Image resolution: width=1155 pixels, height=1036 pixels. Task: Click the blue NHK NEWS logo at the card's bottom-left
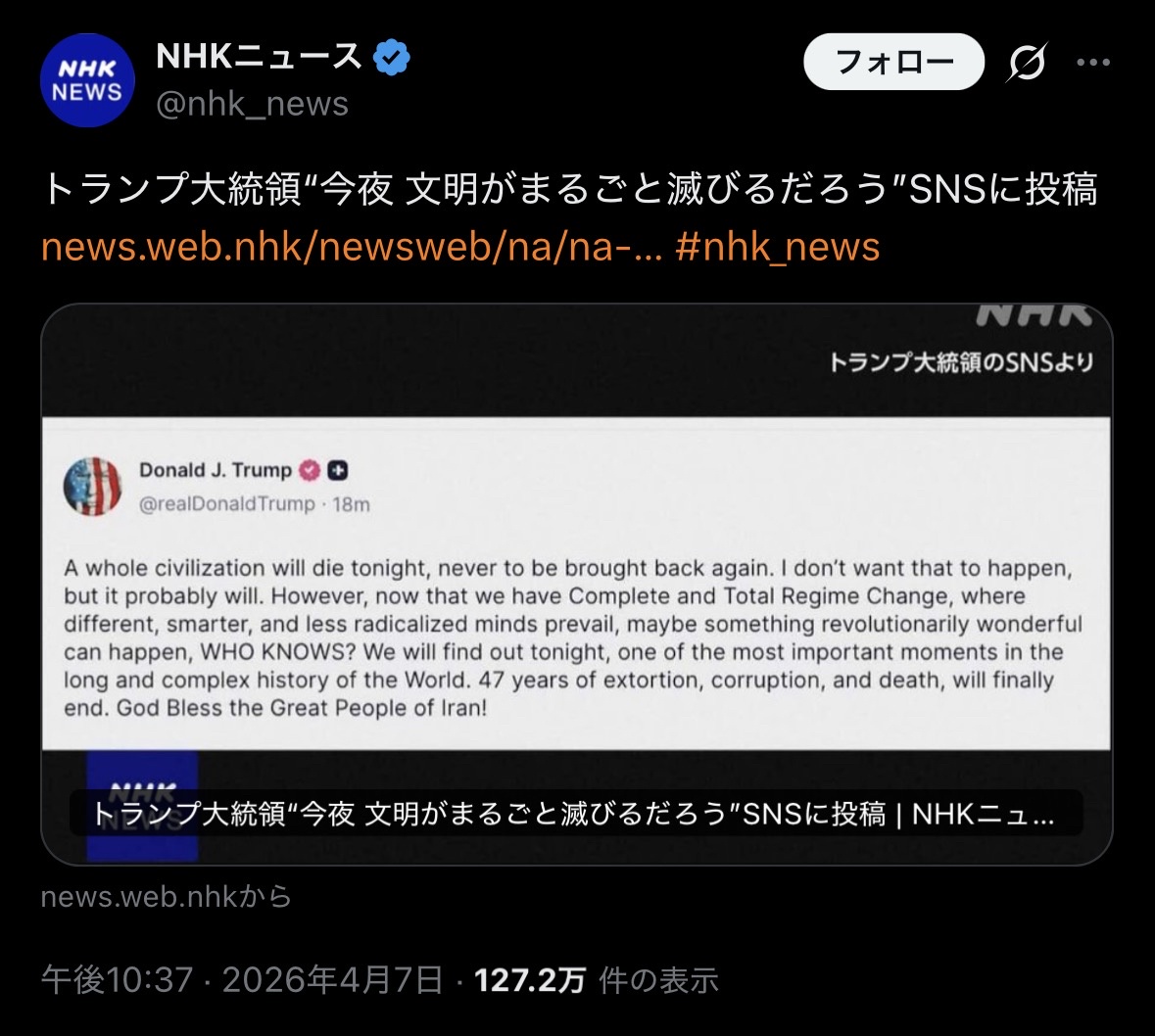(x=142, y=806)
